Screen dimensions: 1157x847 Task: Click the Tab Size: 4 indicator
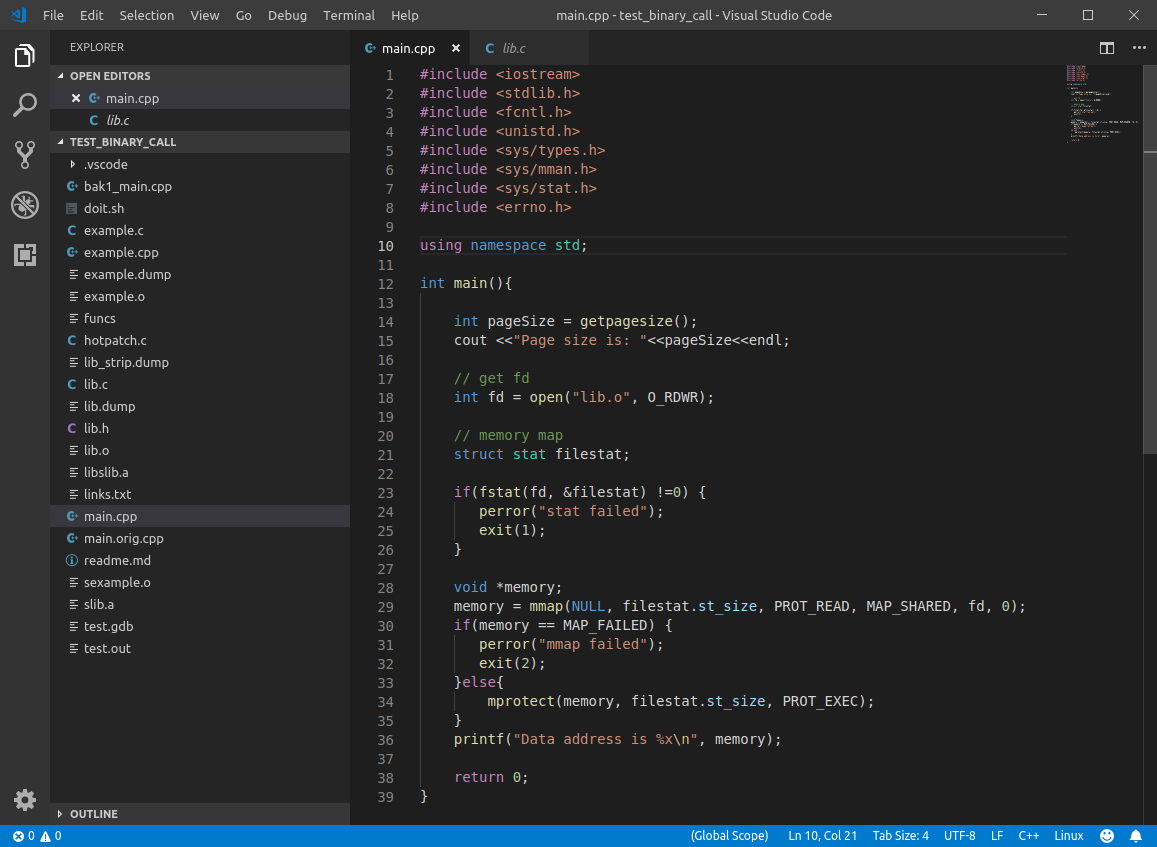900,836
